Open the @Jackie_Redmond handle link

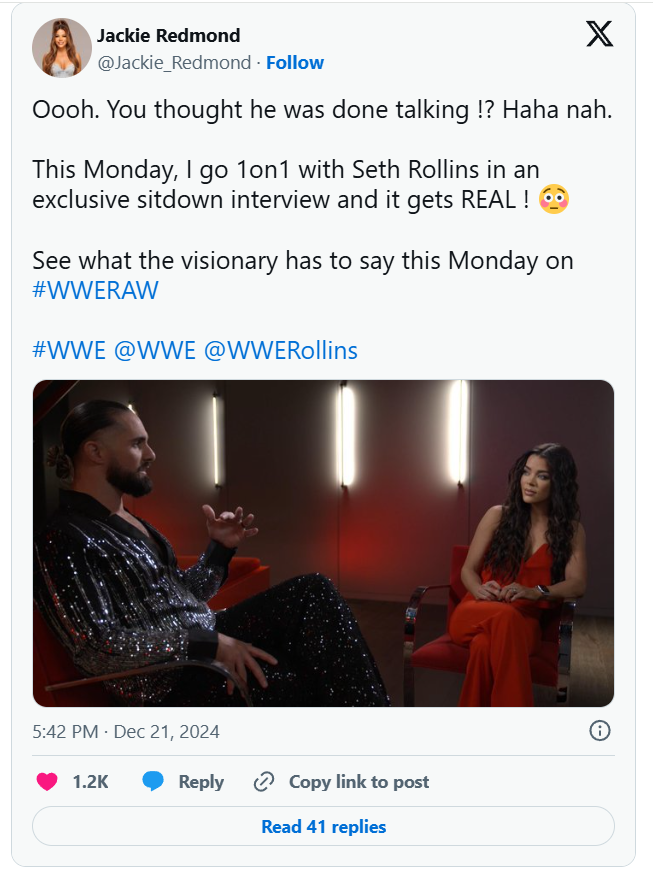174,63
